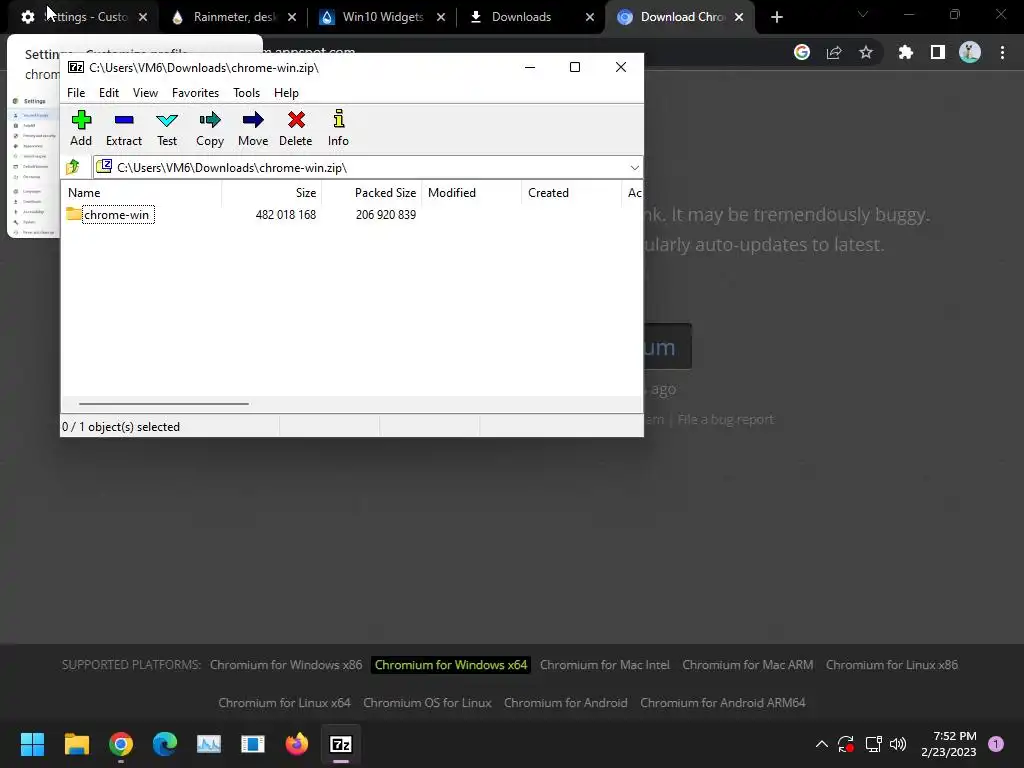Run Test on the archive
The height and width of the screenshot is (768, 1024).
coord(167,129)
